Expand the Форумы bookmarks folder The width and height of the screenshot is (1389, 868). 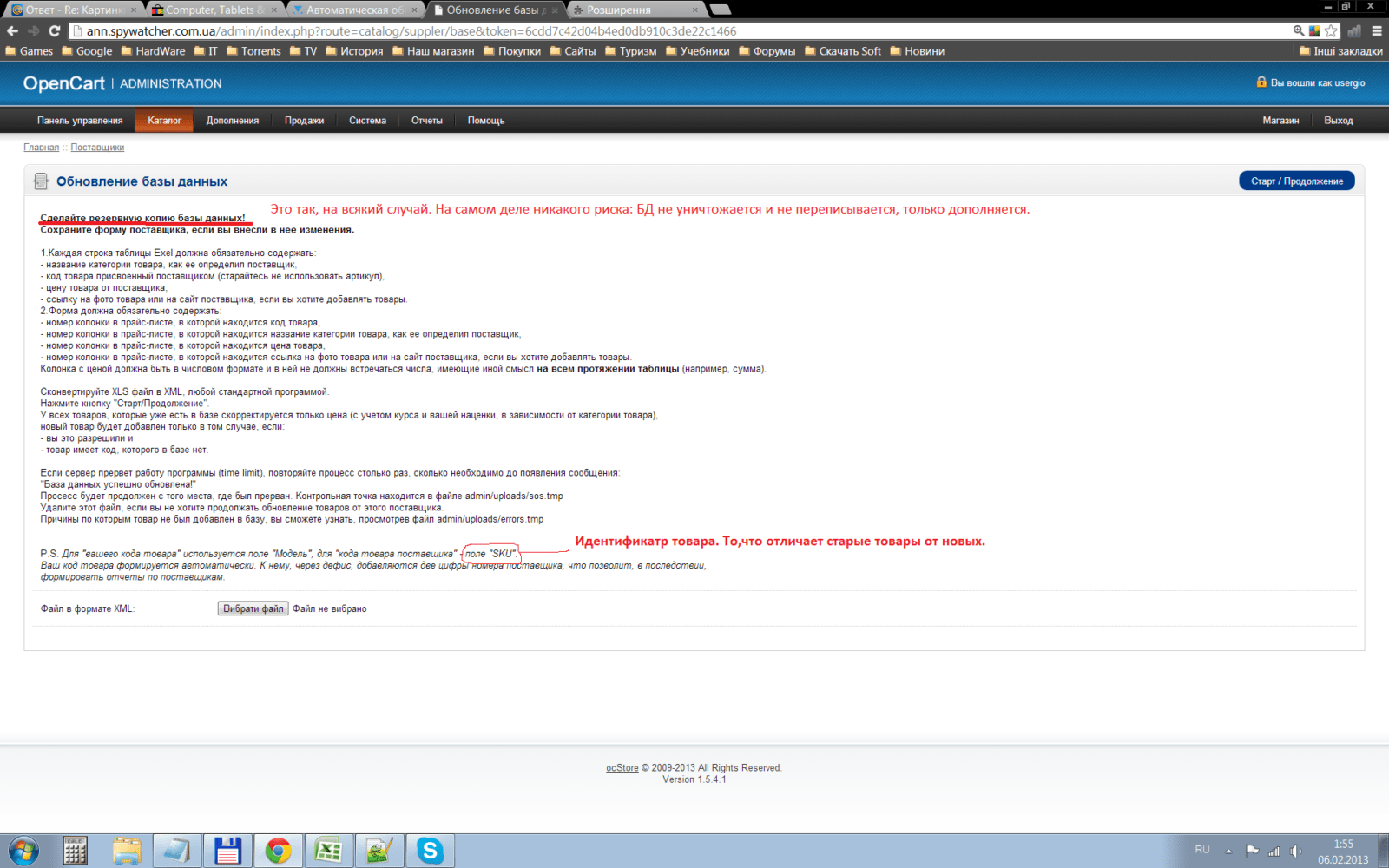(767, 51)
